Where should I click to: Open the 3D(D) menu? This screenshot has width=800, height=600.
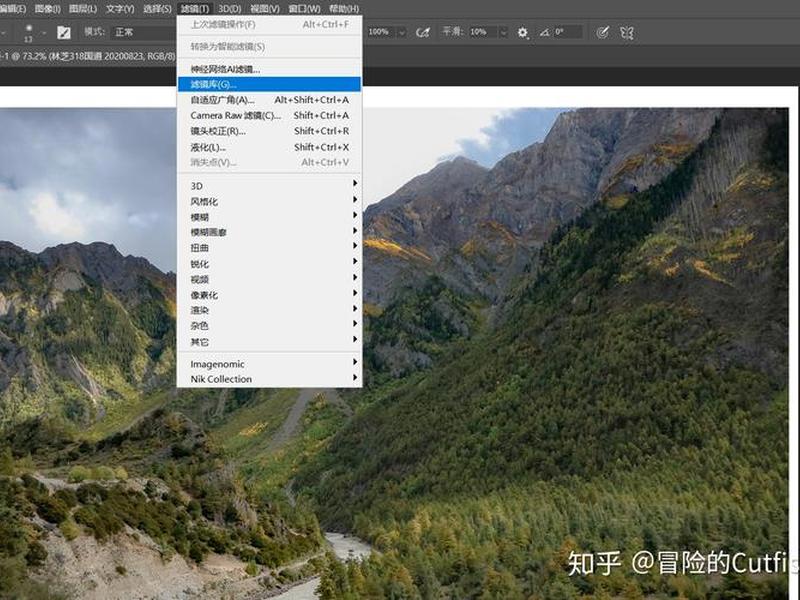(230, 9)
